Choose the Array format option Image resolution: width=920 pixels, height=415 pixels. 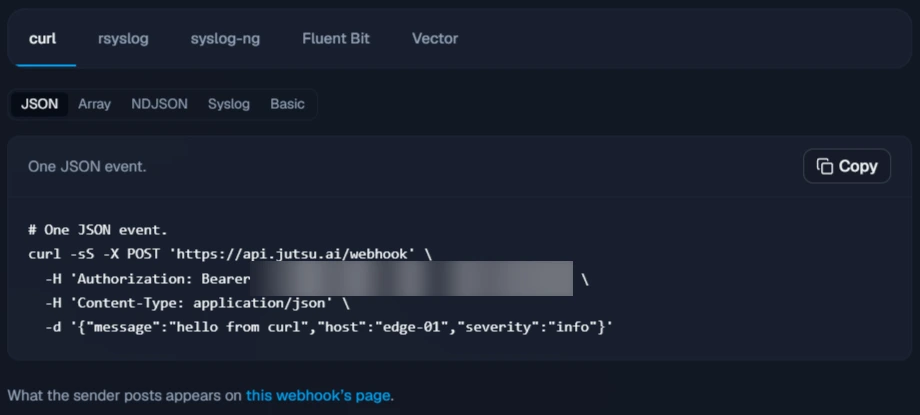[94, 104]
